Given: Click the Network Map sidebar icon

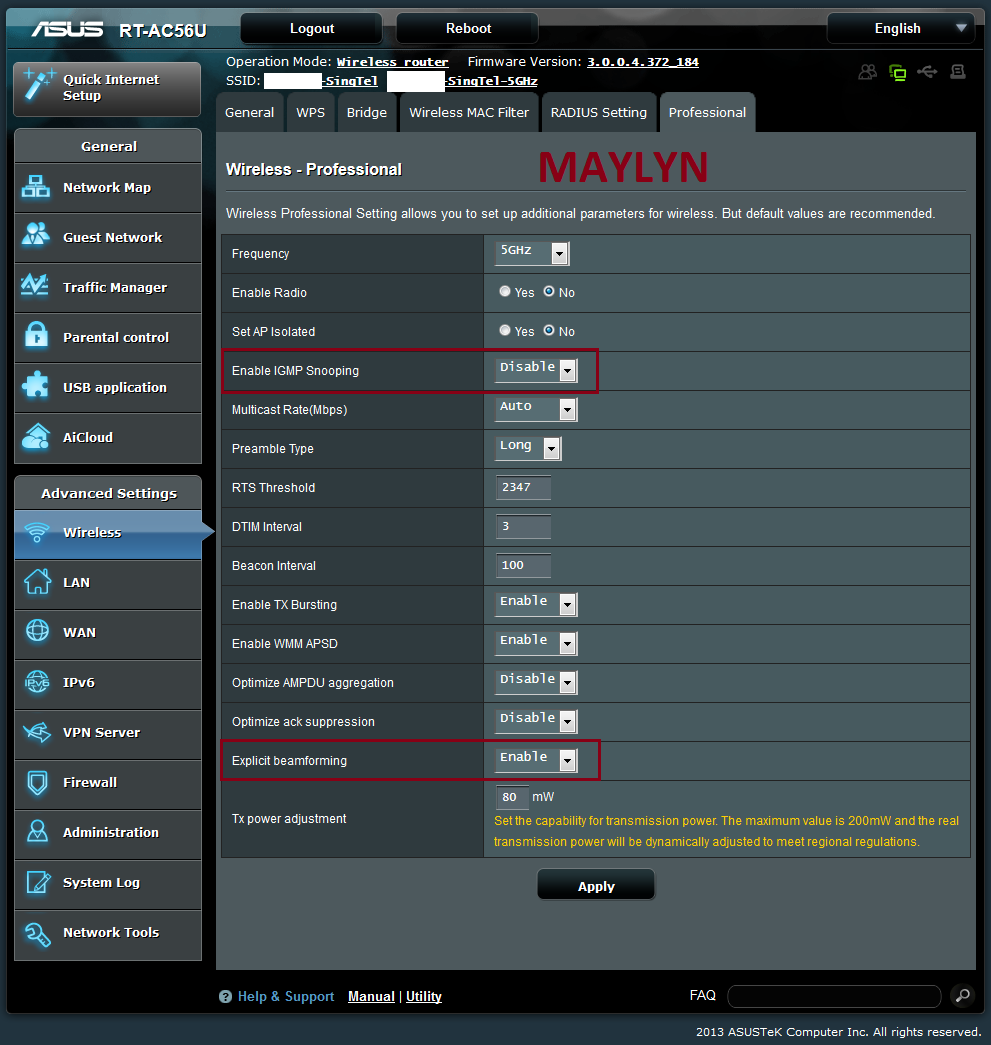Looking at the screenshot, I should (x=37, y=187).
